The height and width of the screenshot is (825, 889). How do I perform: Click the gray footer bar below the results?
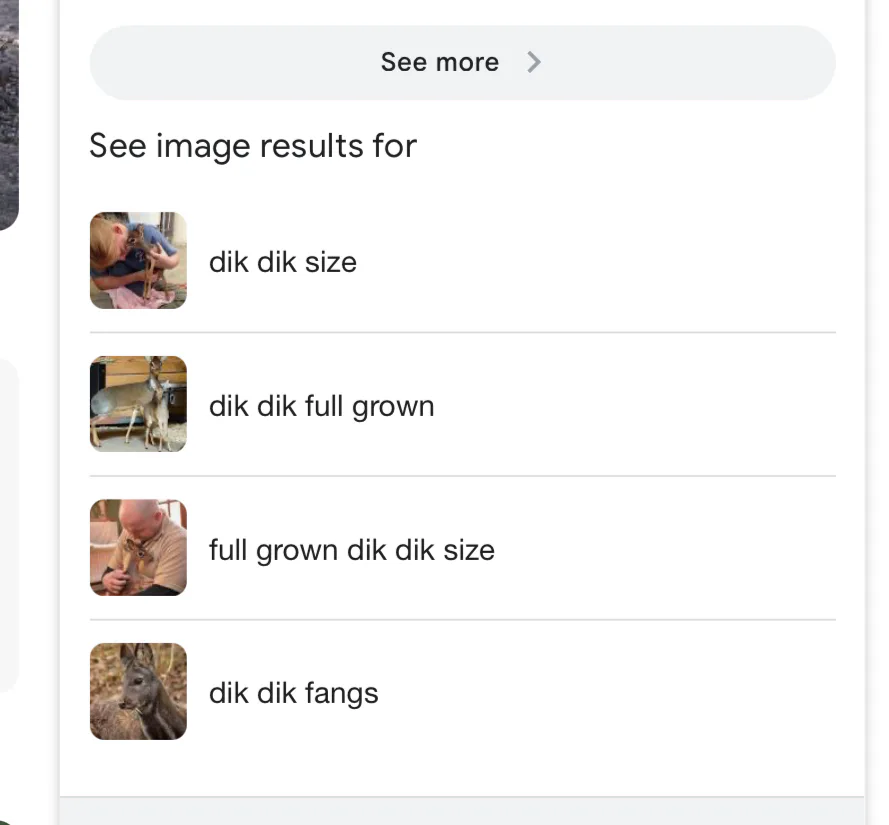tap(462, 811)
